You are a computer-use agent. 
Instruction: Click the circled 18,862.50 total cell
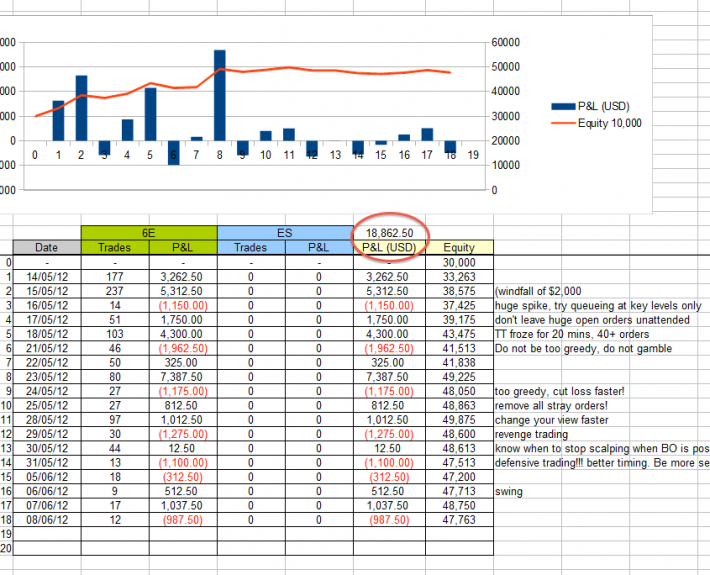(389, 232)
